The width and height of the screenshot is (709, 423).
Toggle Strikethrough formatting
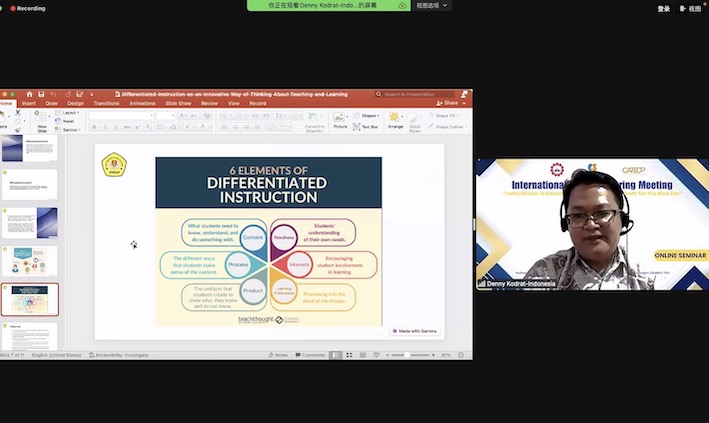click(x=127, y=127)
